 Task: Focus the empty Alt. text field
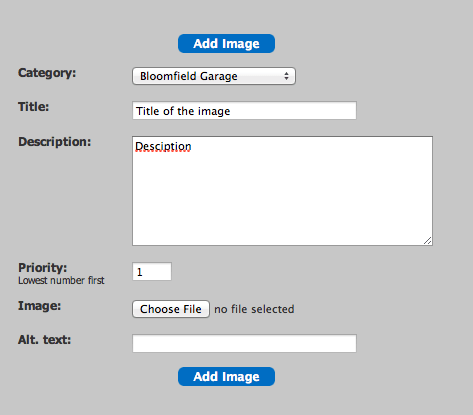pyautogui.click(x=244, y=343)
